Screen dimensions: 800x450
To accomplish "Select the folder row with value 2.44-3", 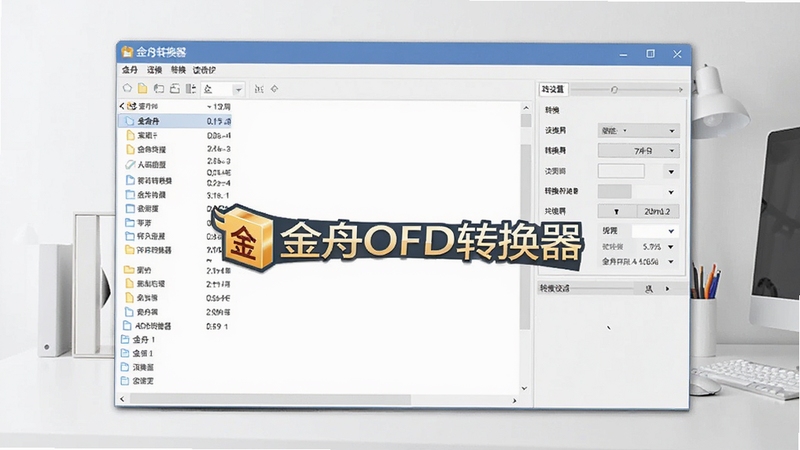I will tap(176, 149).
